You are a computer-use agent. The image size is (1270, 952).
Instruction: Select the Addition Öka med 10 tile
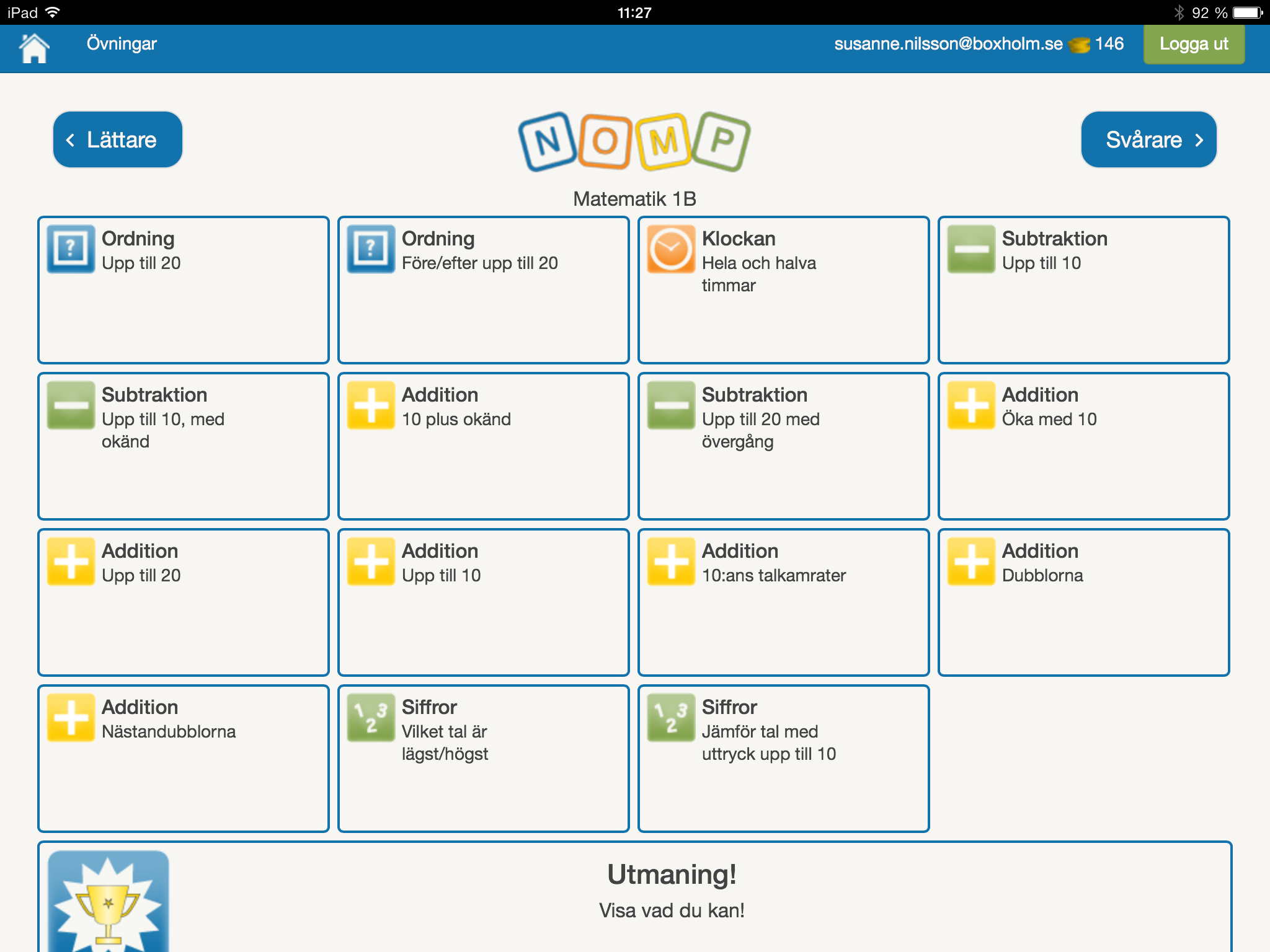tap(1083, 446)
